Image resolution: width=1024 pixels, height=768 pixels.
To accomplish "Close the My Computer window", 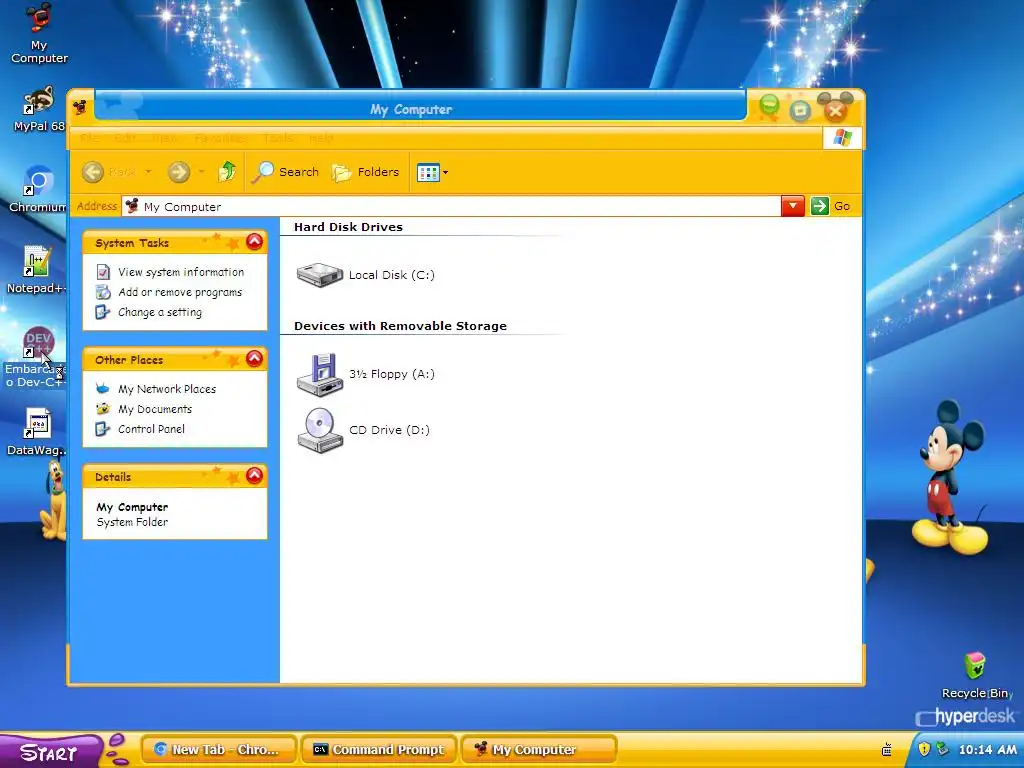I will [835, 109].
